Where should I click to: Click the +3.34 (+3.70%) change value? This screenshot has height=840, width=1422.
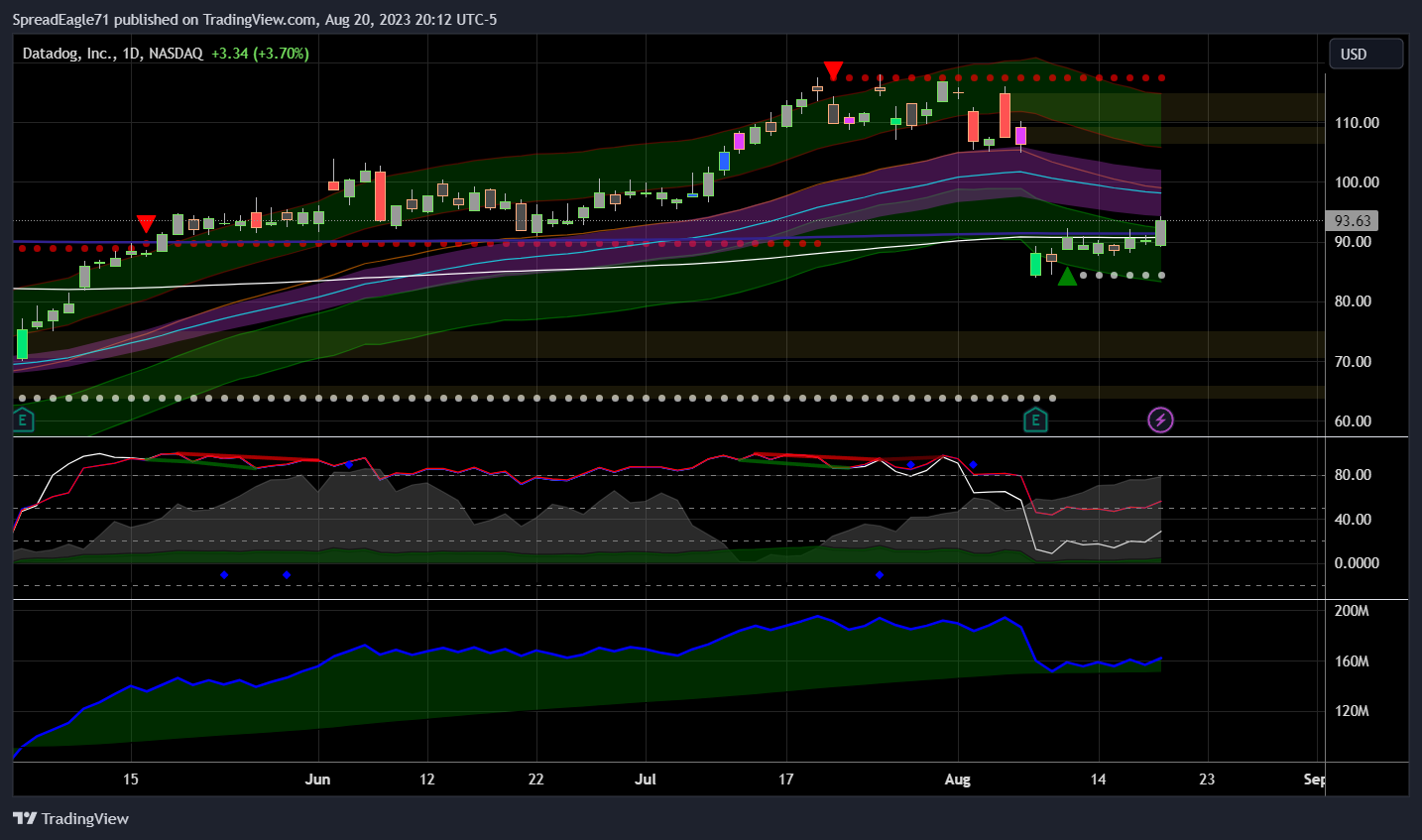pyautogui.click(x=260, y=54)
